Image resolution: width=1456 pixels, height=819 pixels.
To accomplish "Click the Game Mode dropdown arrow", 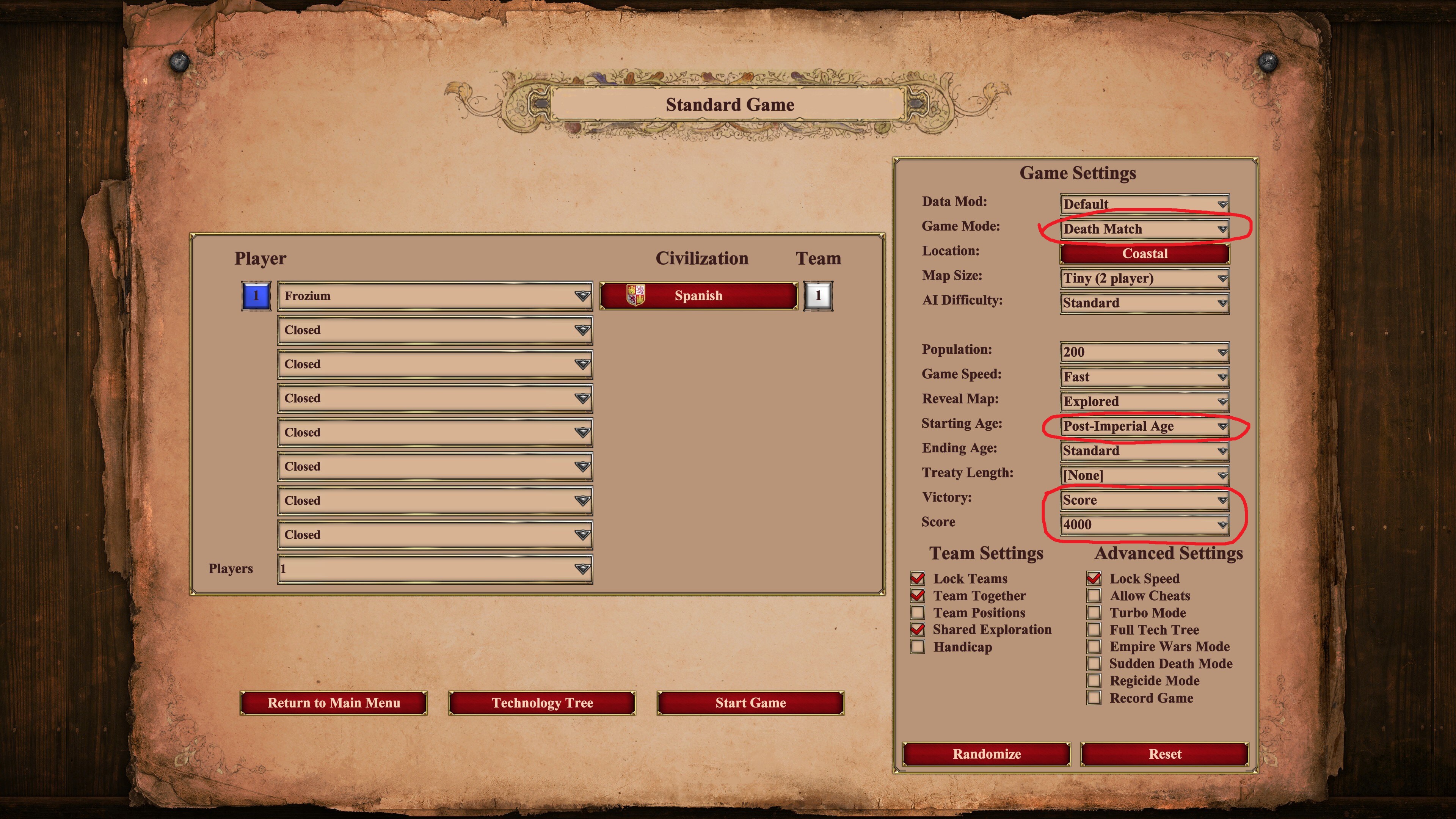I will click(1222, 229).
